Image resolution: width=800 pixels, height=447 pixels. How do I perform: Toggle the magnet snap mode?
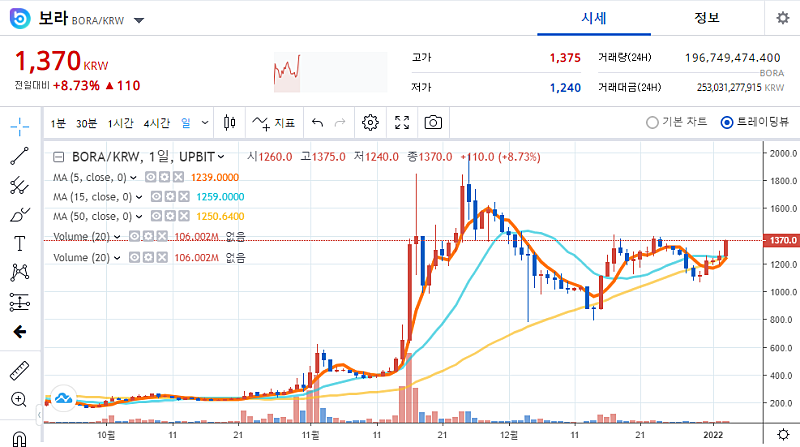coord(19,439)
